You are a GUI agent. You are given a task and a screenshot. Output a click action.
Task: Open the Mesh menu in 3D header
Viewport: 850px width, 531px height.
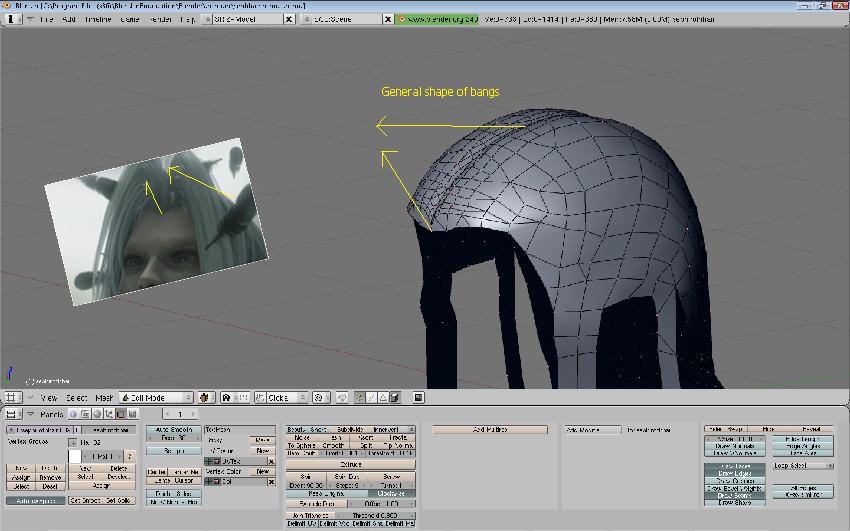104,398
